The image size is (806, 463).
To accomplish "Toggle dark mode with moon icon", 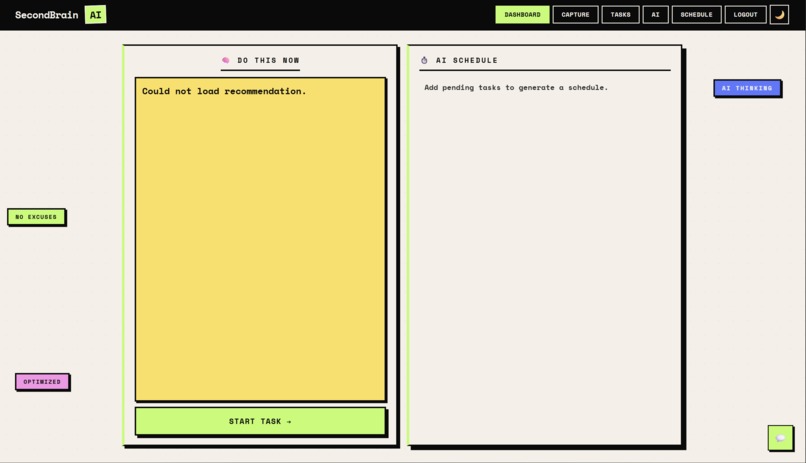I will point(779,14).
